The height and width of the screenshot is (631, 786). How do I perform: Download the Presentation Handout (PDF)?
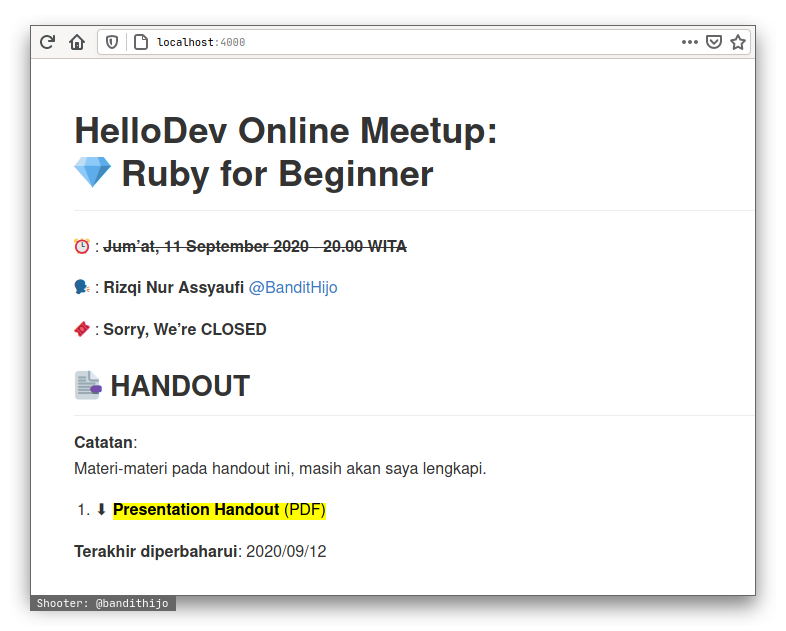(219, 510)
